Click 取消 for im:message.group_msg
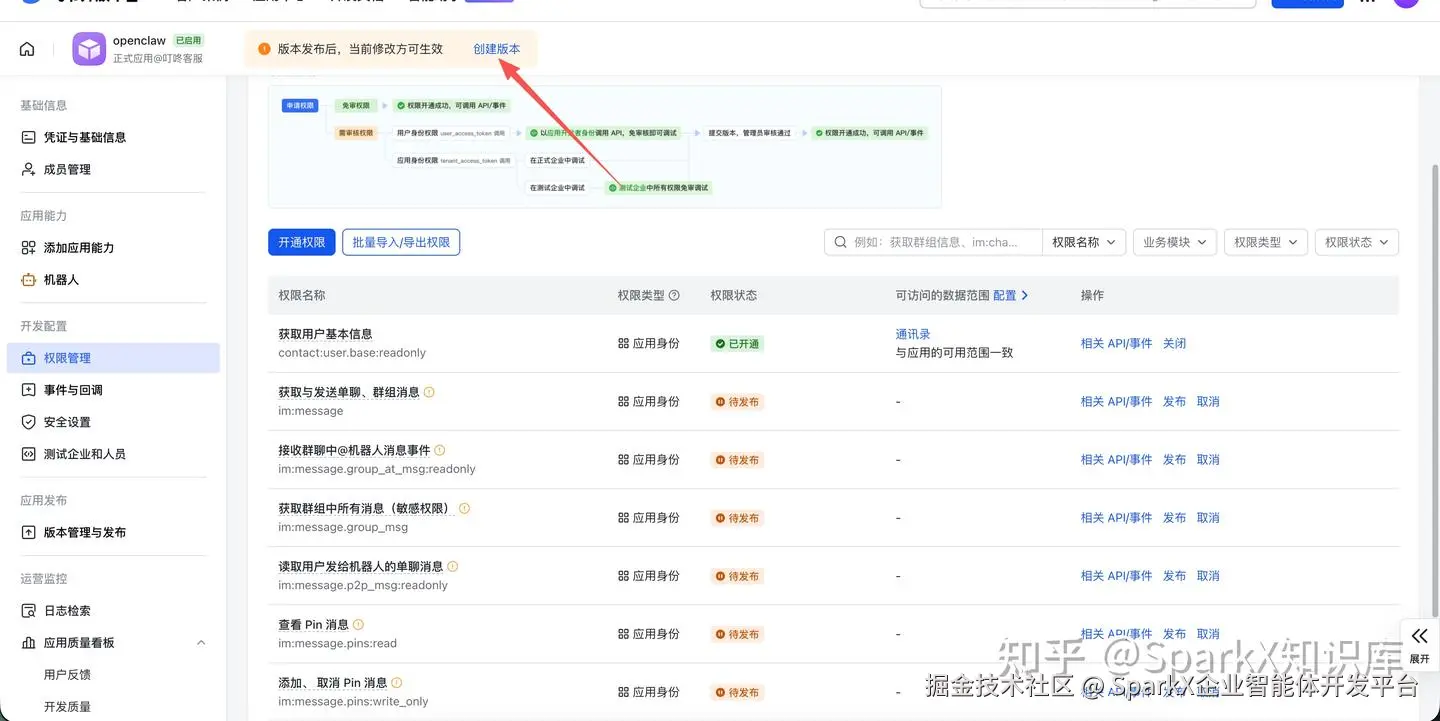This screenshot has width=1440, height=721. pyautogui.click(x=1208, y=518)
